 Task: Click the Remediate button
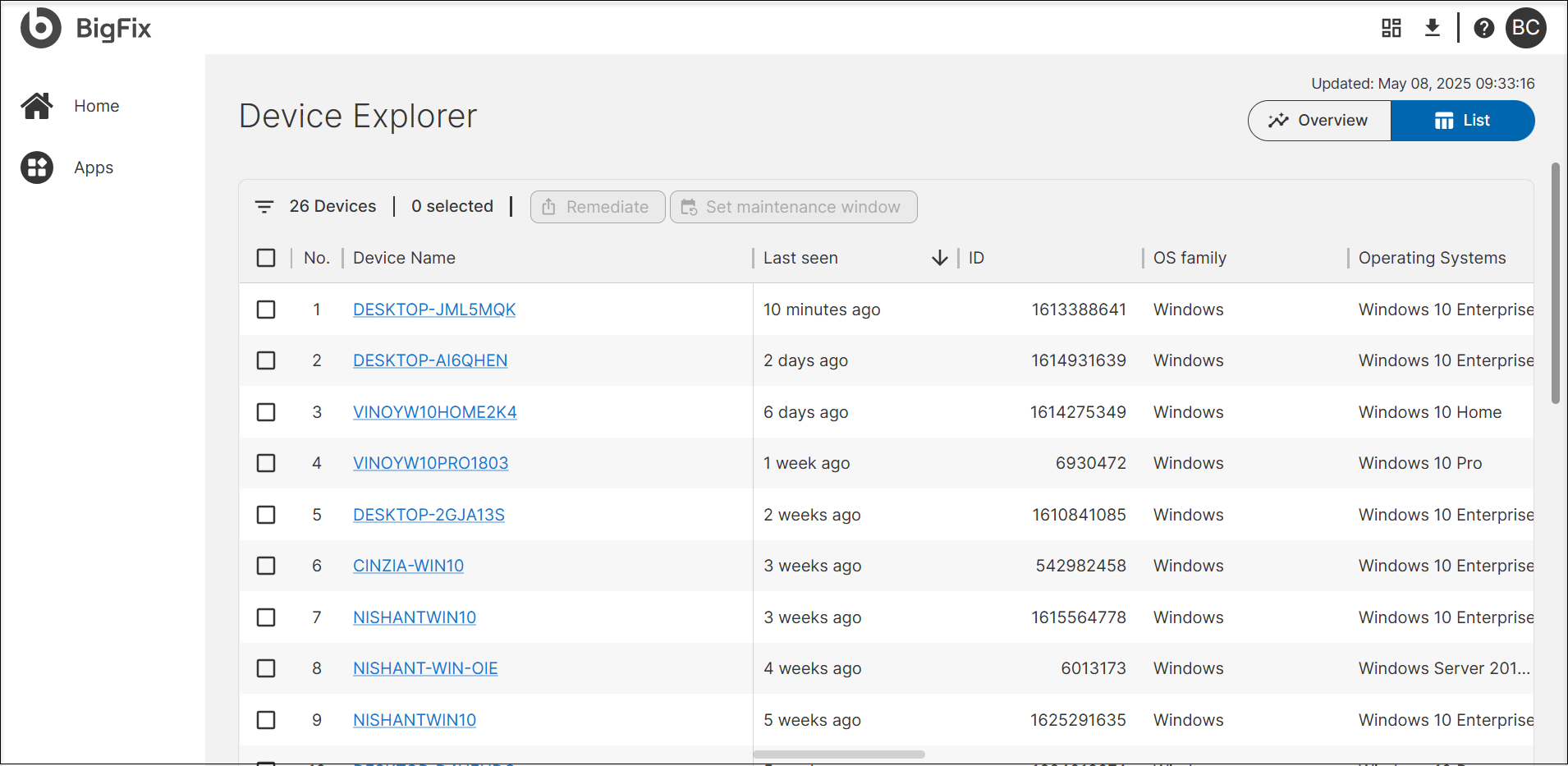click(598, 206)
